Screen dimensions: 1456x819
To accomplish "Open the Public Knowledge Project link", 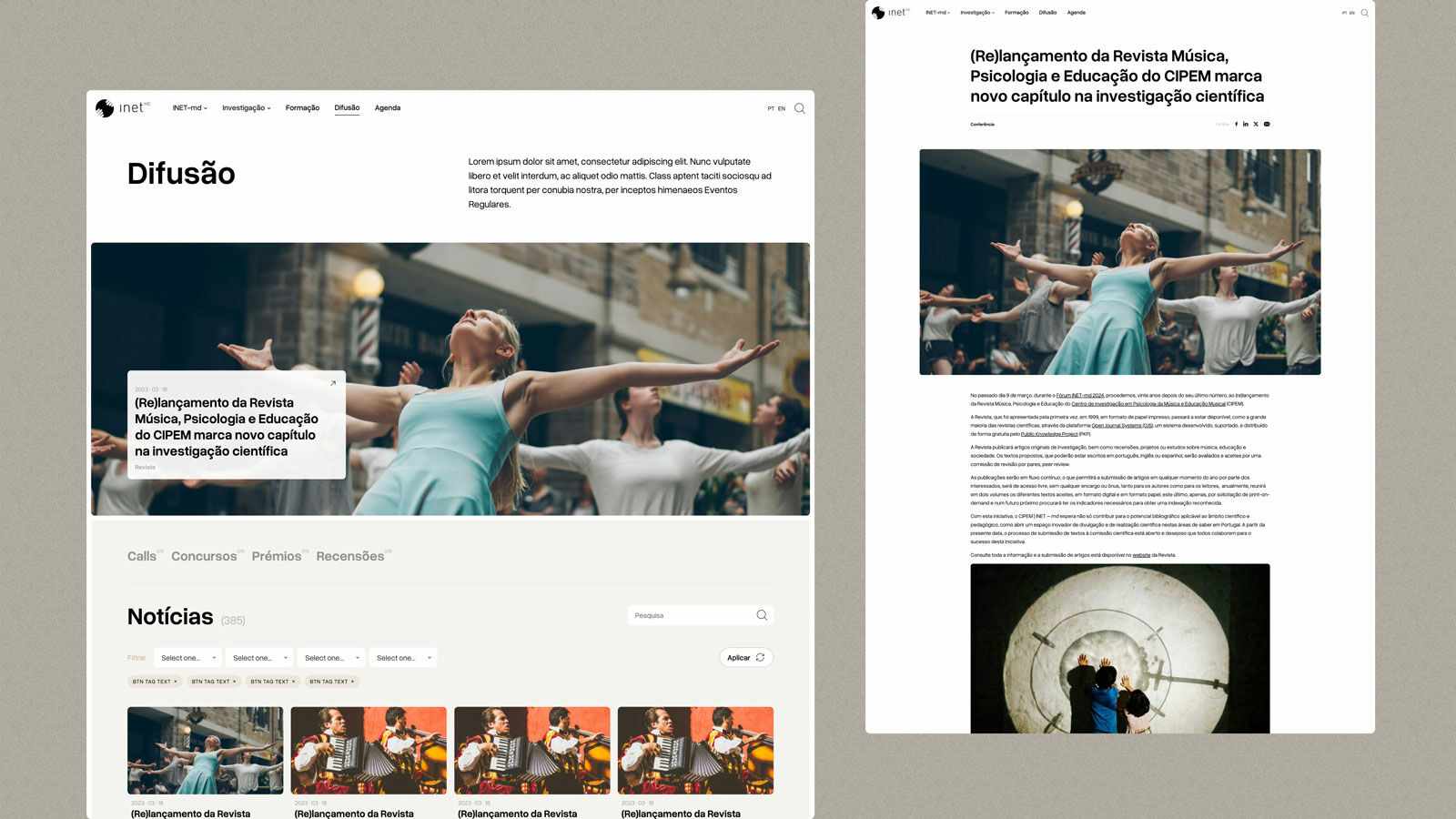I will pyautogui.click(x=1049, y=434).
